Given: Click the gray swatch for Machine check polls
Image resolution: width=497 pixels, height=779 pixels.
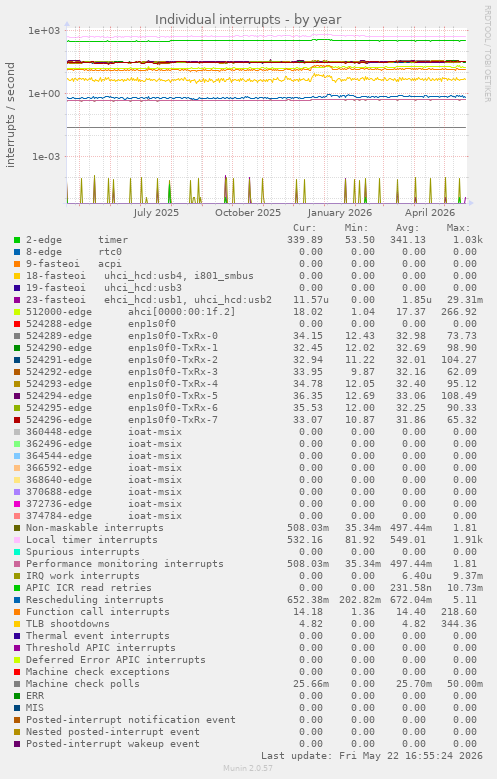Looking at the screenshot, I should pos(17,684).
